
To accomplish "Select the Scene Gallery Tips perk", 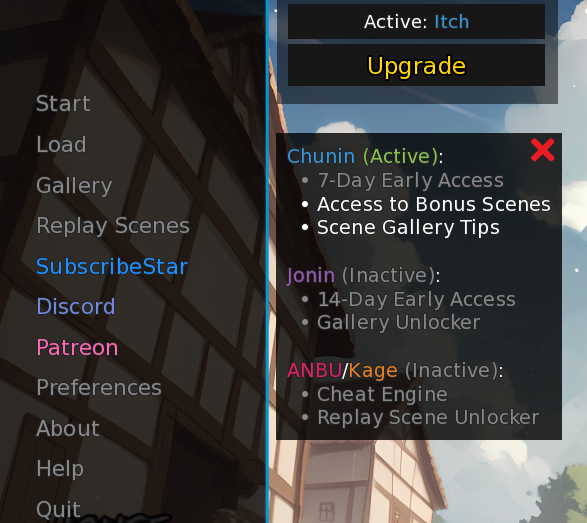I will coord(408,228).
